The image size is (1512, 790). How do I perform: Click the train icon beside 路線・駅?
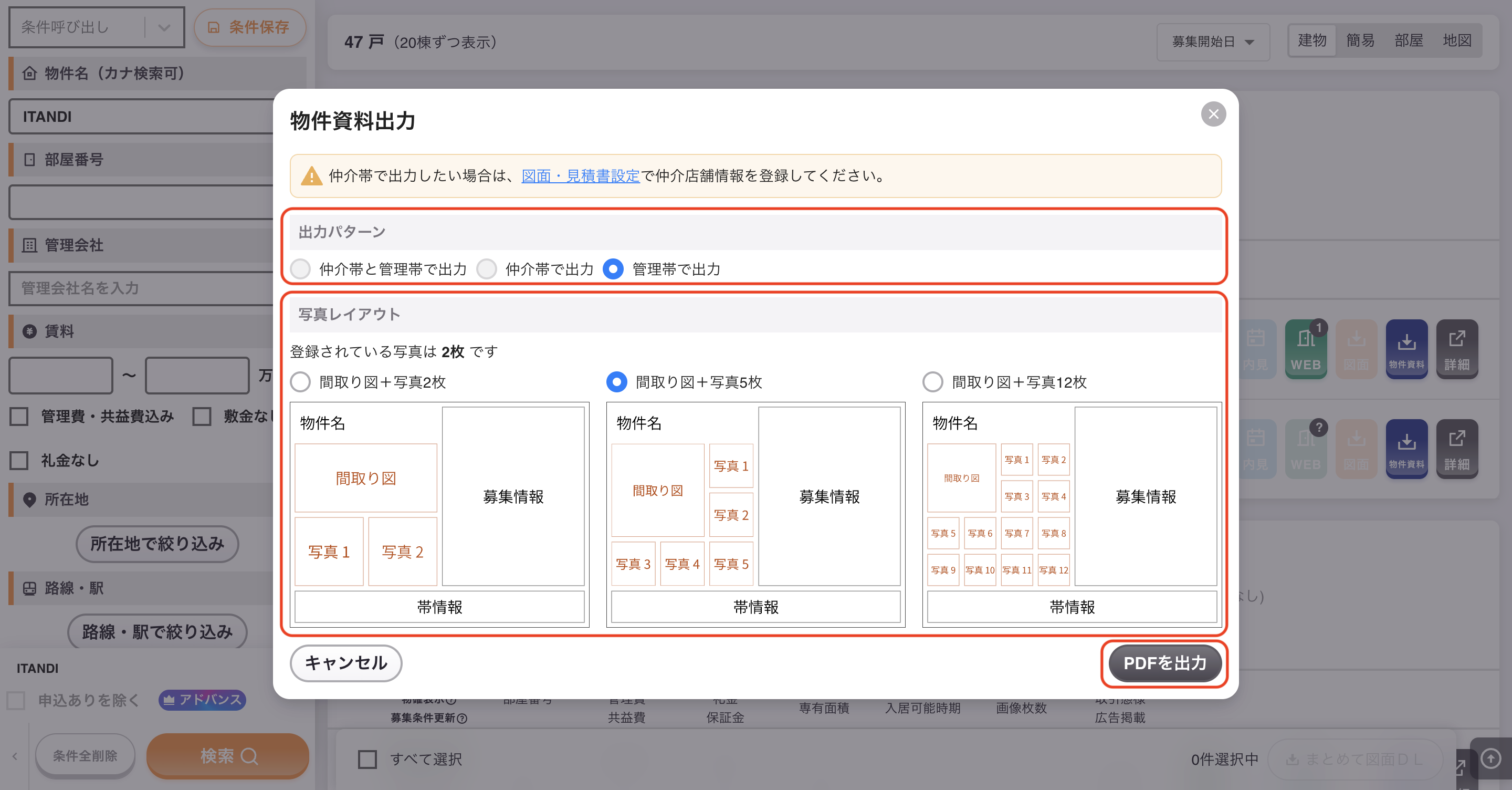tap(29, 588)
